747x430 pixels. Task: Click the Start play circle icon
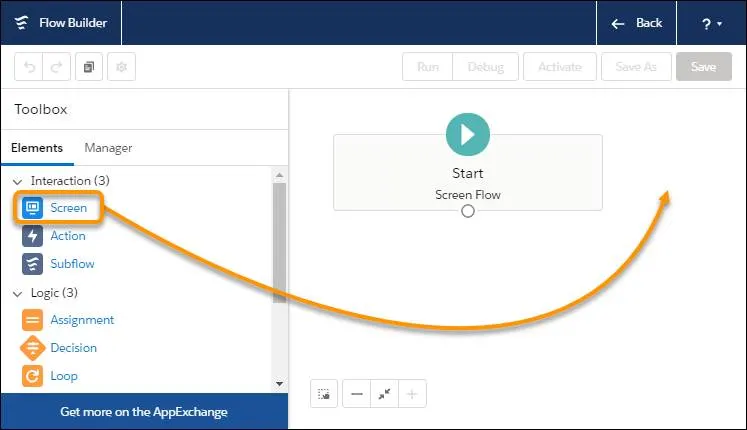tap(468, 134)
